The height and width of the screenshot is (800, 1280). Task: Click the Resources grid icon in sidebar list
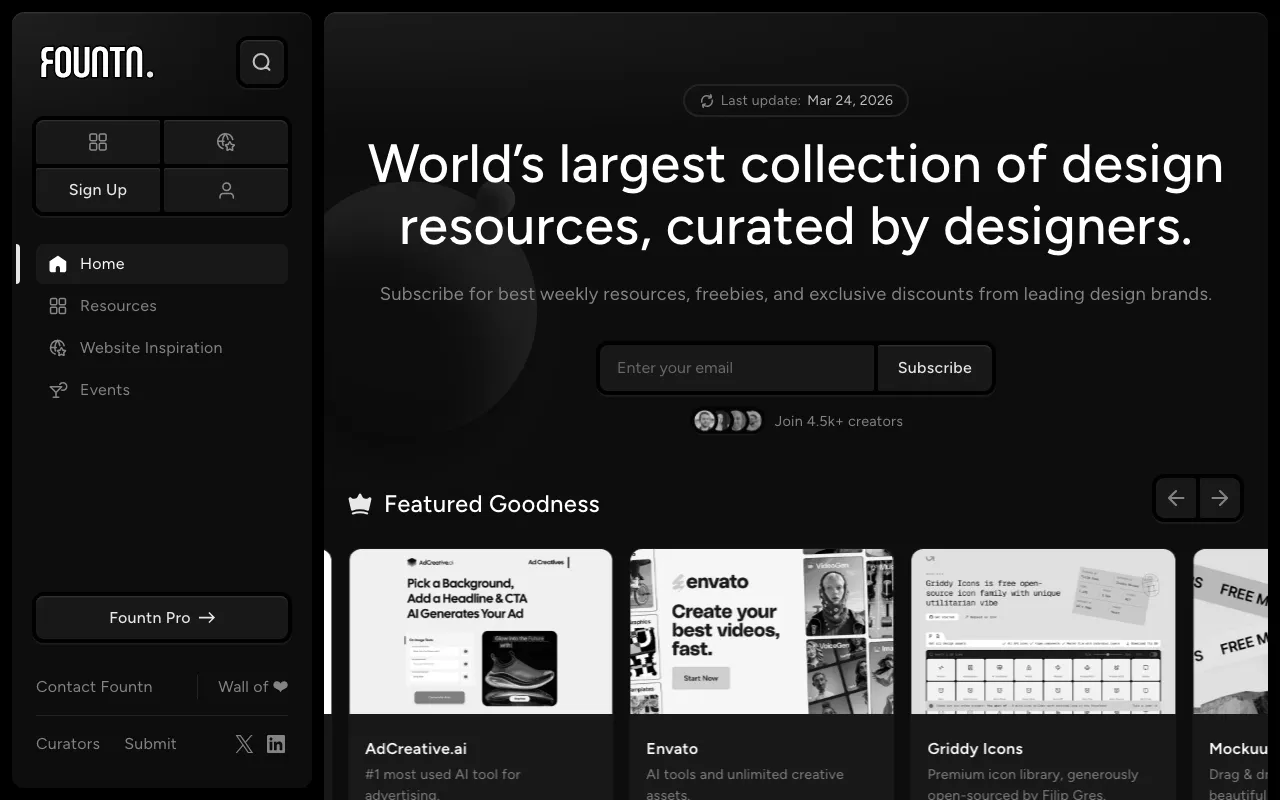58,306
